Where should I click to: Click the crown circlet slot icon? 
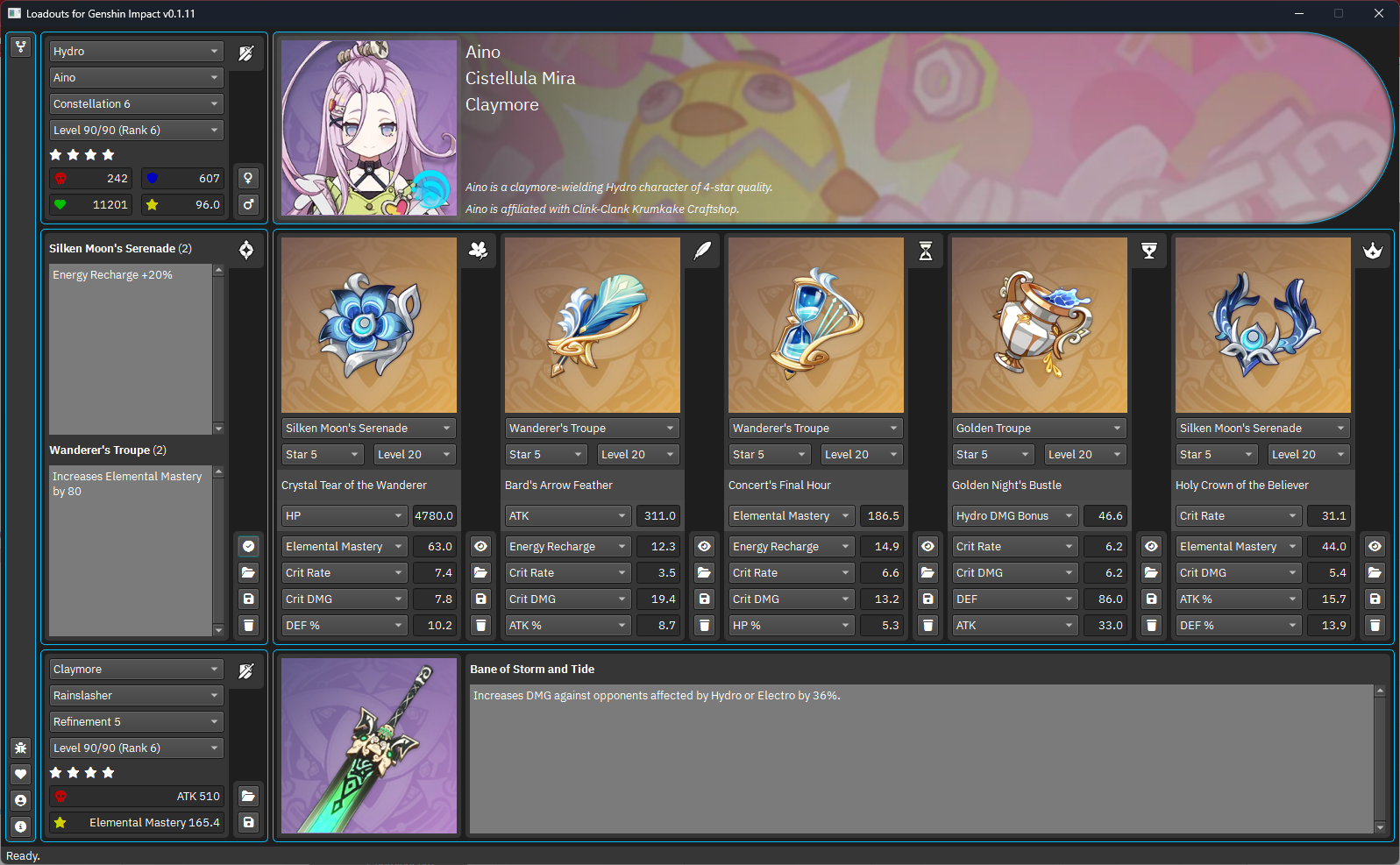pos(1373,251)
